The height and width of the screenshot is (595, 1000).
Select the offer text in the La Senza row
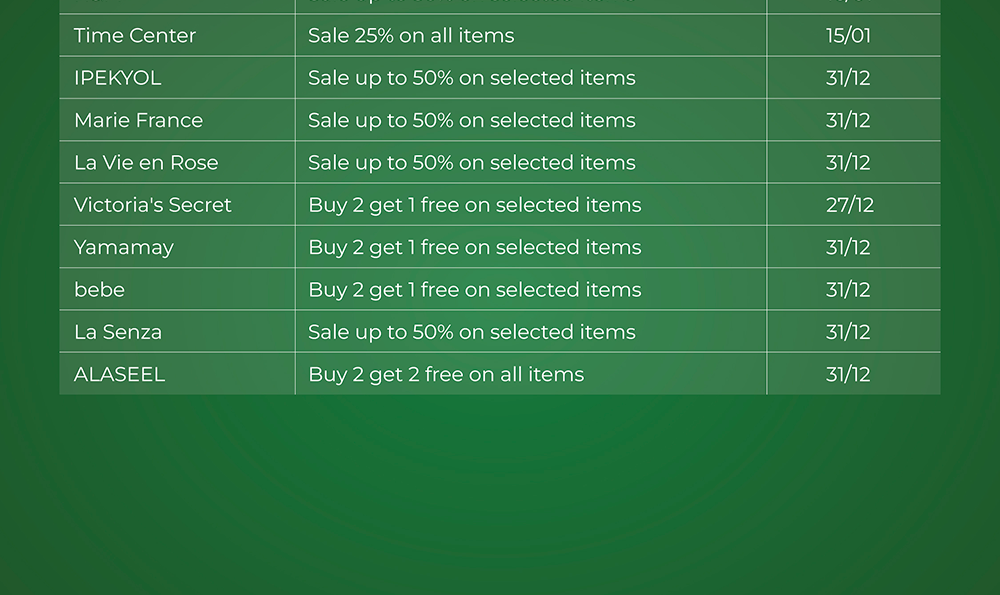click(471, 332)
